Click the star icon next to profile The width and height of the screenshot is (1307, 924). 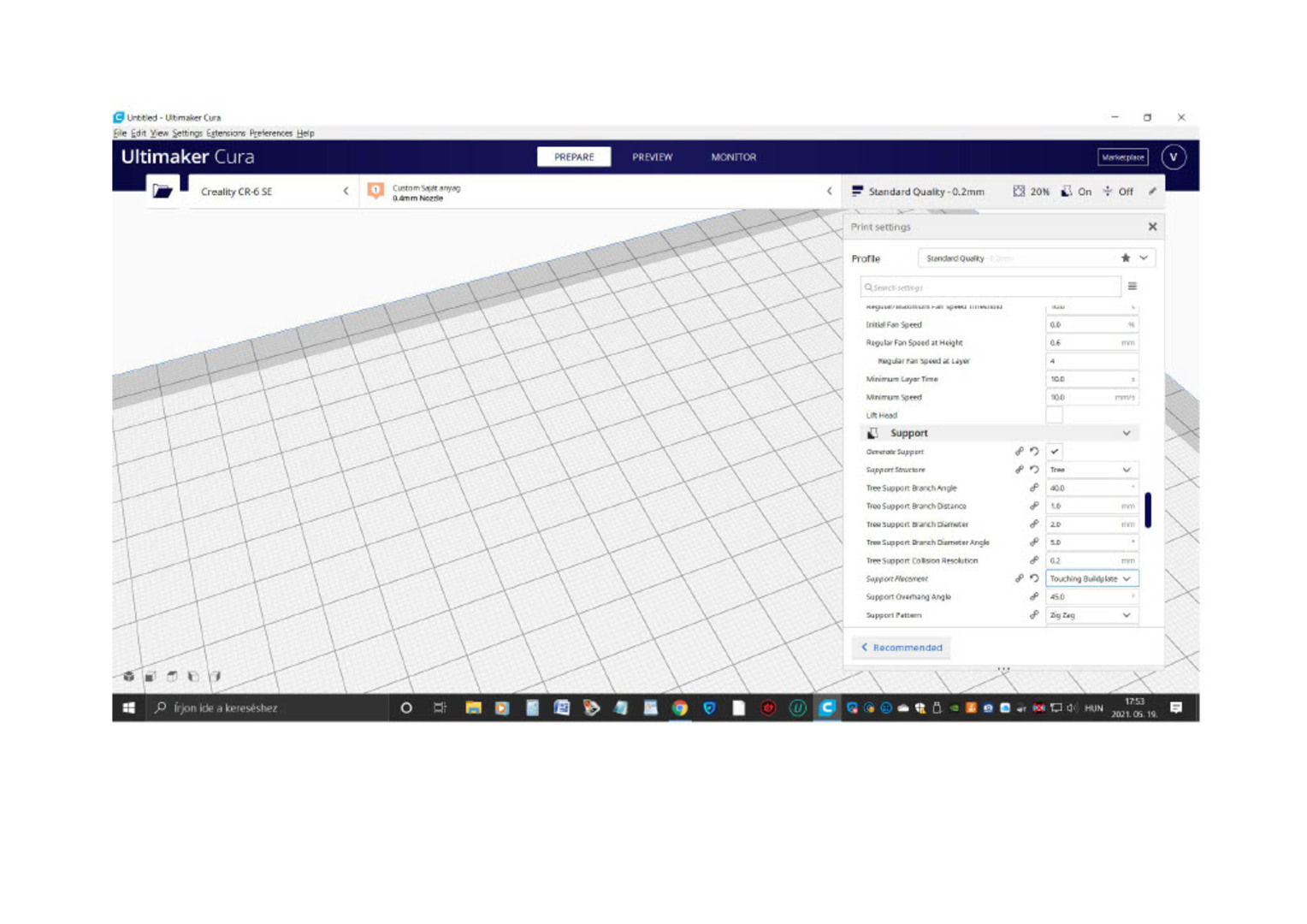click(x=1126, y=258)
